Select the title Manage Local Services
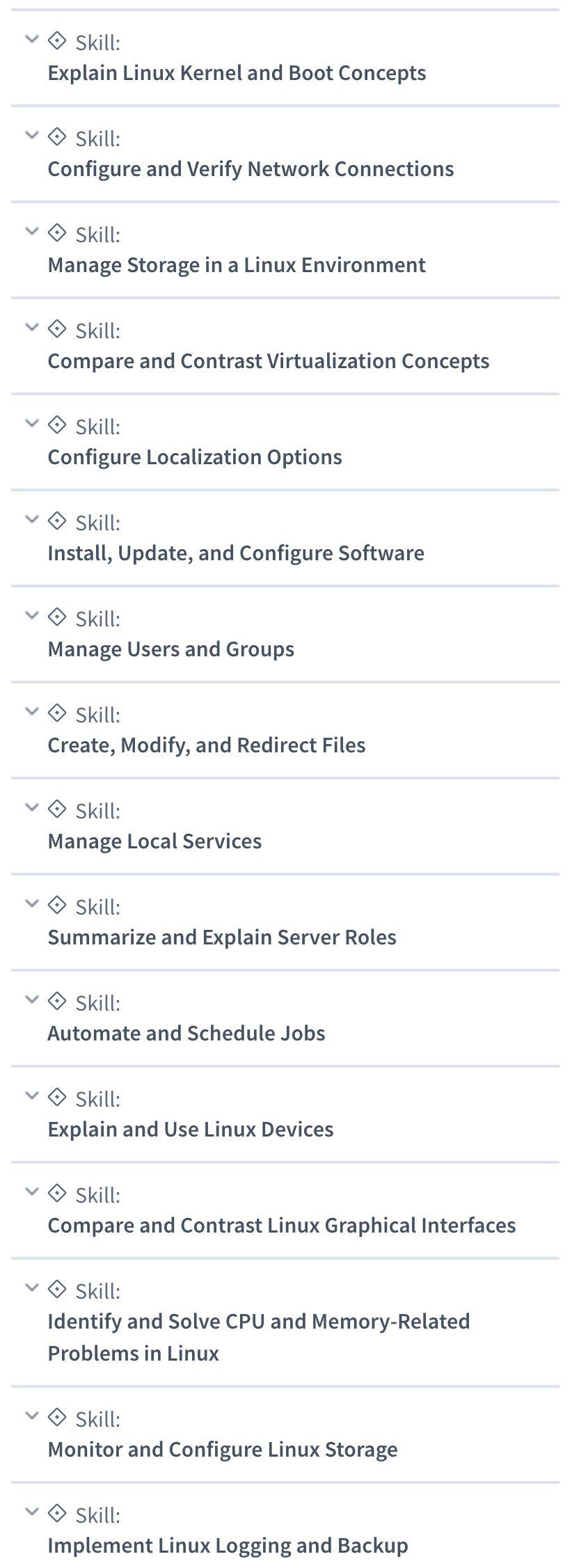The height and width of the screenshot is (1568, 572). coord(154,841)
